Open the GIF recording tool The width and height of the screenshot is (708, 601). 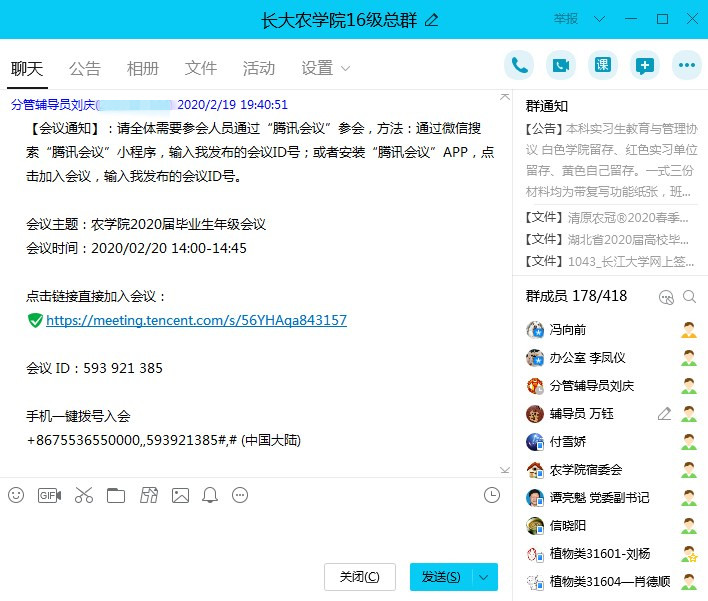49,495
